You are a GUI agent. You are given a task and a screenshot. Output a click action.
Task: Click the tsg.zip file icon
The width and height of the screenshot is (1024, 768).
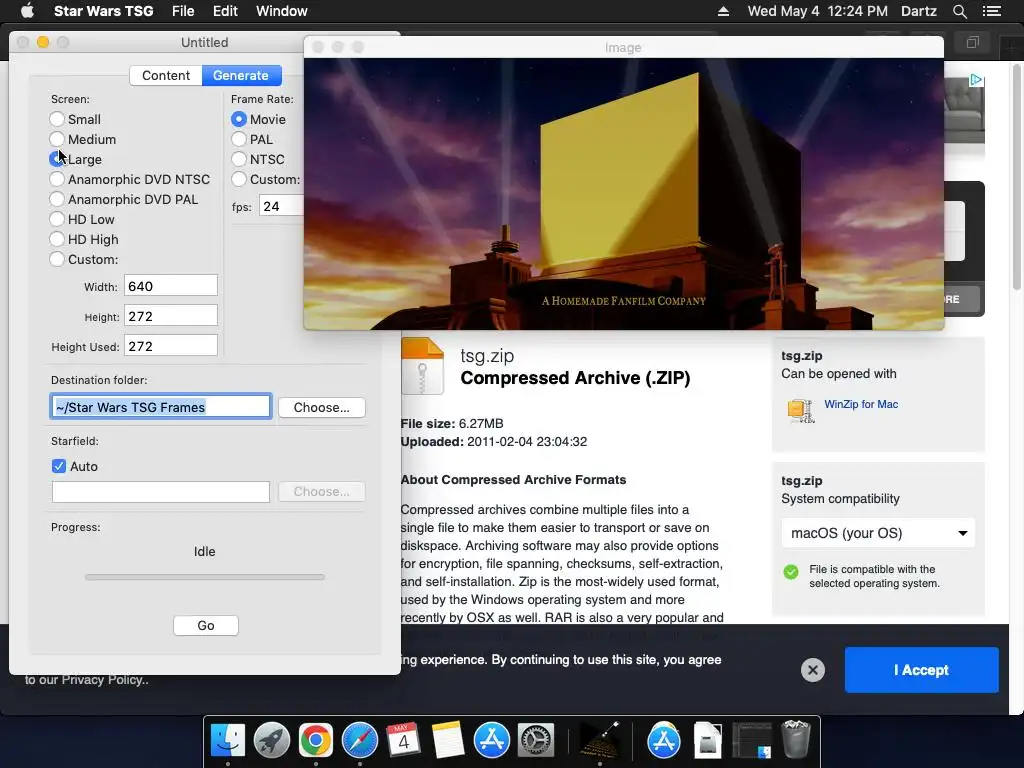(x=423, y=366)
